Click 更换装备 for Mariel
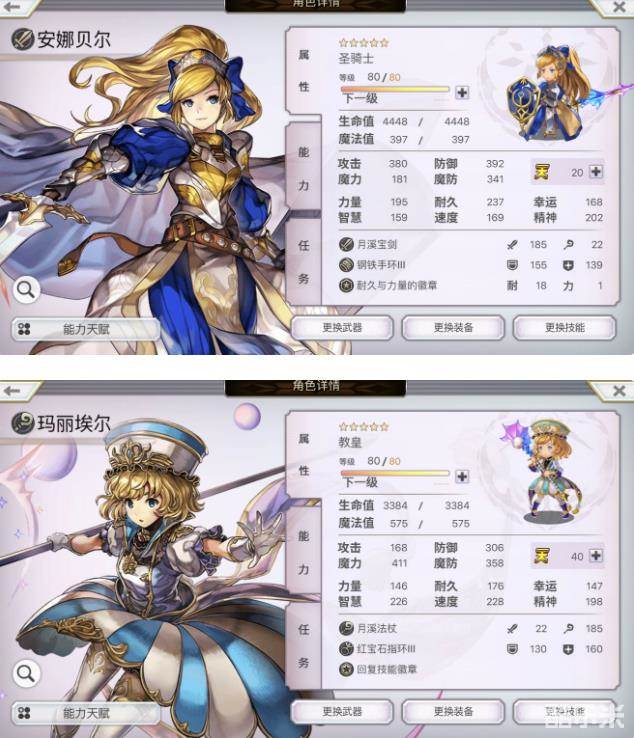This screenshot has width=634, height=738. pyautogui.click(x=453, y=712)
